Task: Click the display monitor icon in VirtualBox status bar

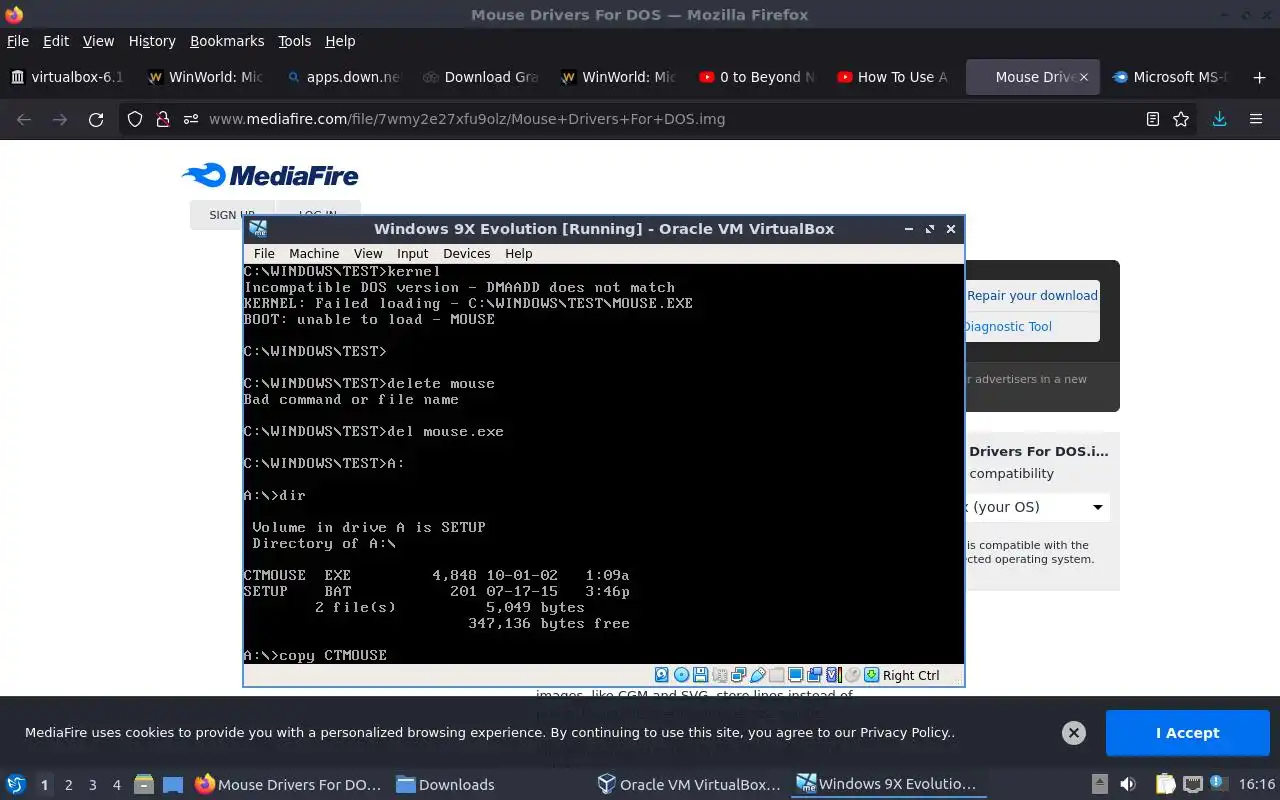Action: tap(795, 675)
